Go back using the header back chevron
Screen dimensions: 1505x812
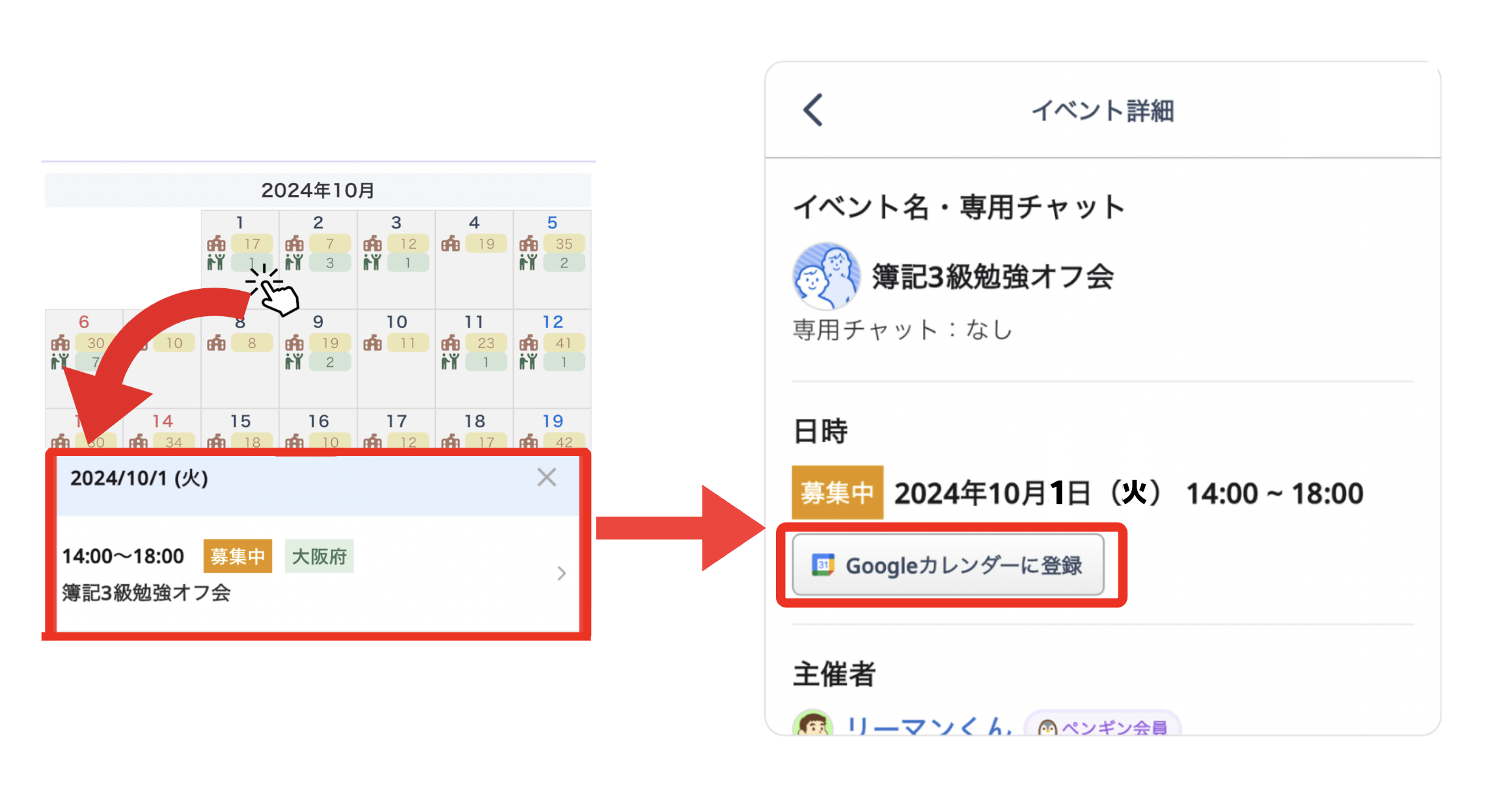[x=812, y=111]
